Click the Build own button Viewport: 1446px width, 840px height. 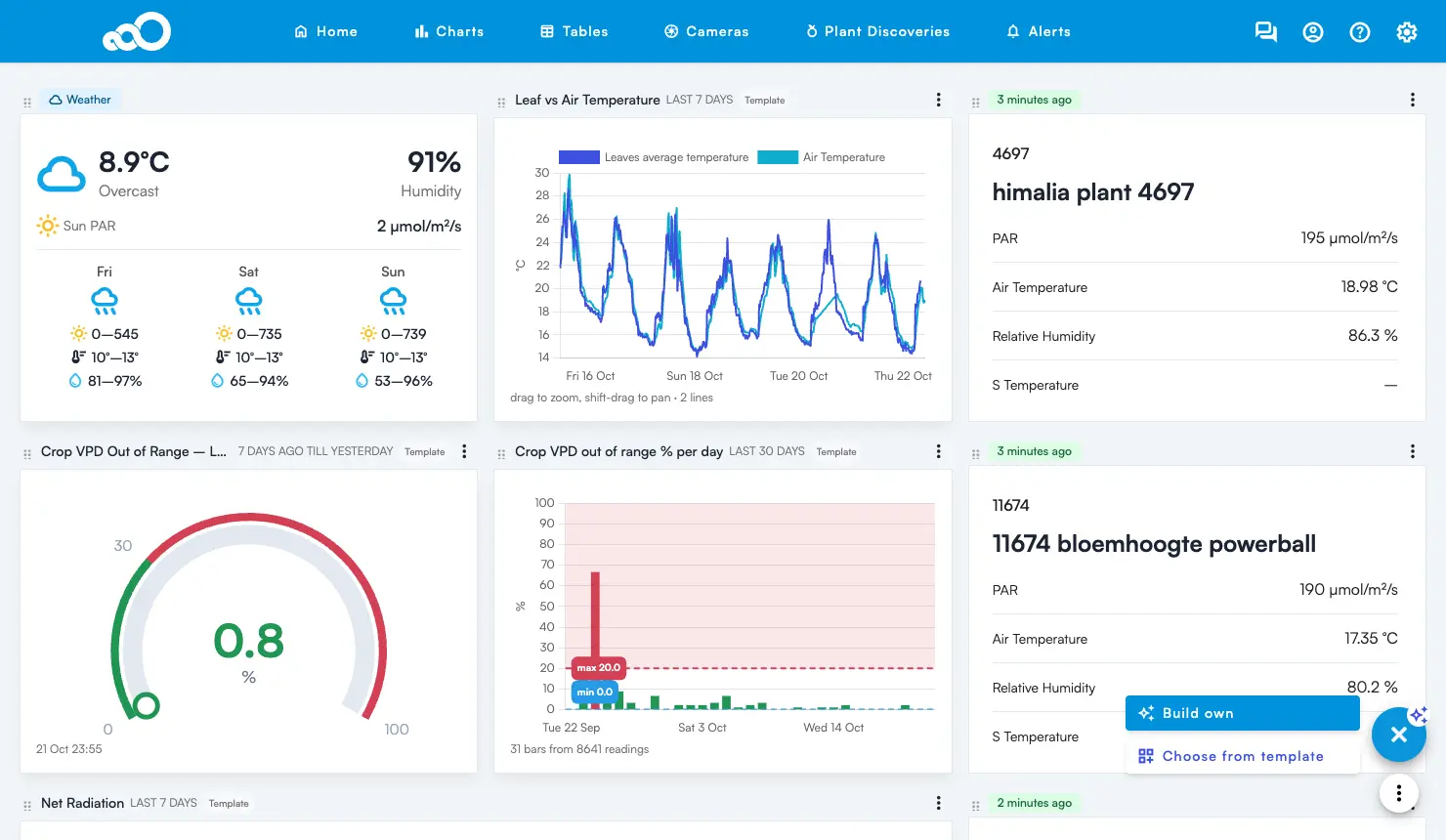click(1243, 713)
